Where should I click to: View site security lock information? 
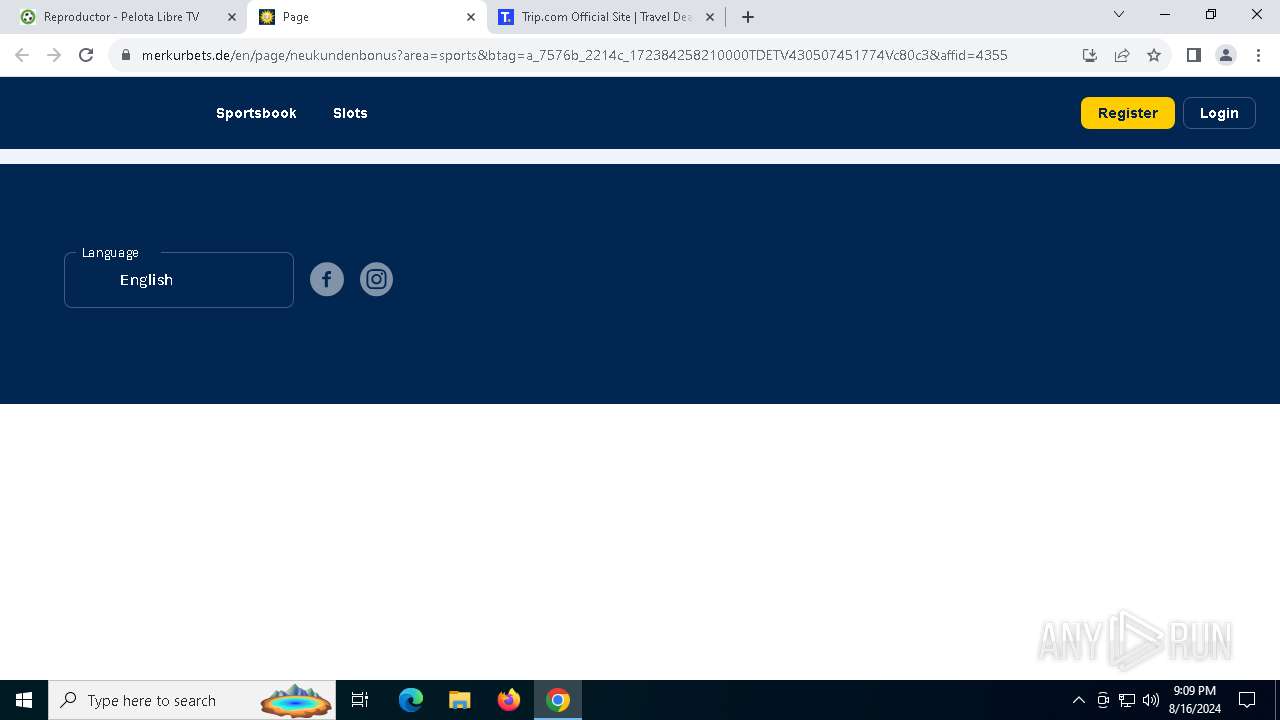pyautogui.click(x=126, y=55)
